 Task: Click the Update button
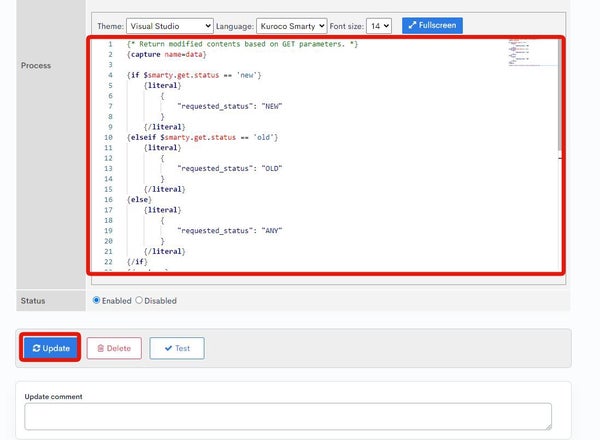(x=51, y=348)
